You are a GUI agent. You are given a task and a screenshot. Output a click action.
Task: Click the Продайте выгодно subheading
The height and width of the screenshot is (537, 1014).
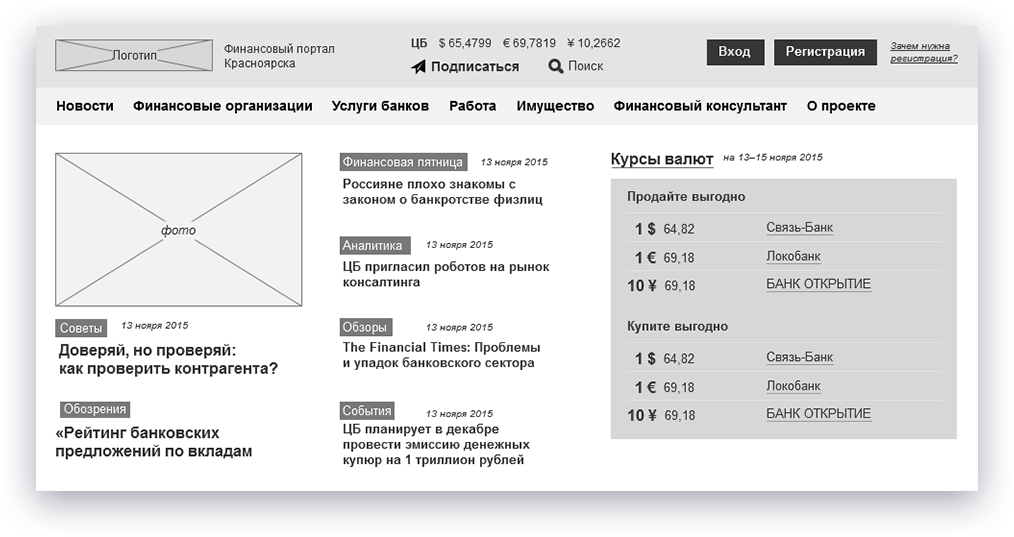(x=686, y=197)
